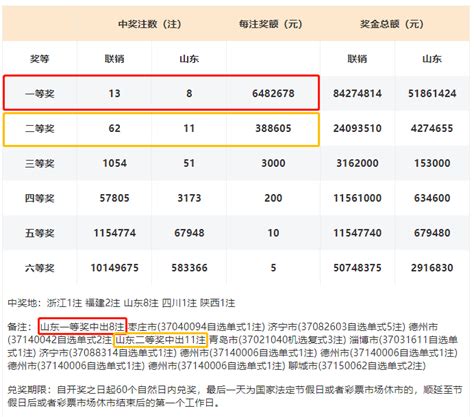The height and width of the screenshot is (417, 474).
Task: Click 山东 sub-header under 奖金总额
Action: tap(432, 59)
